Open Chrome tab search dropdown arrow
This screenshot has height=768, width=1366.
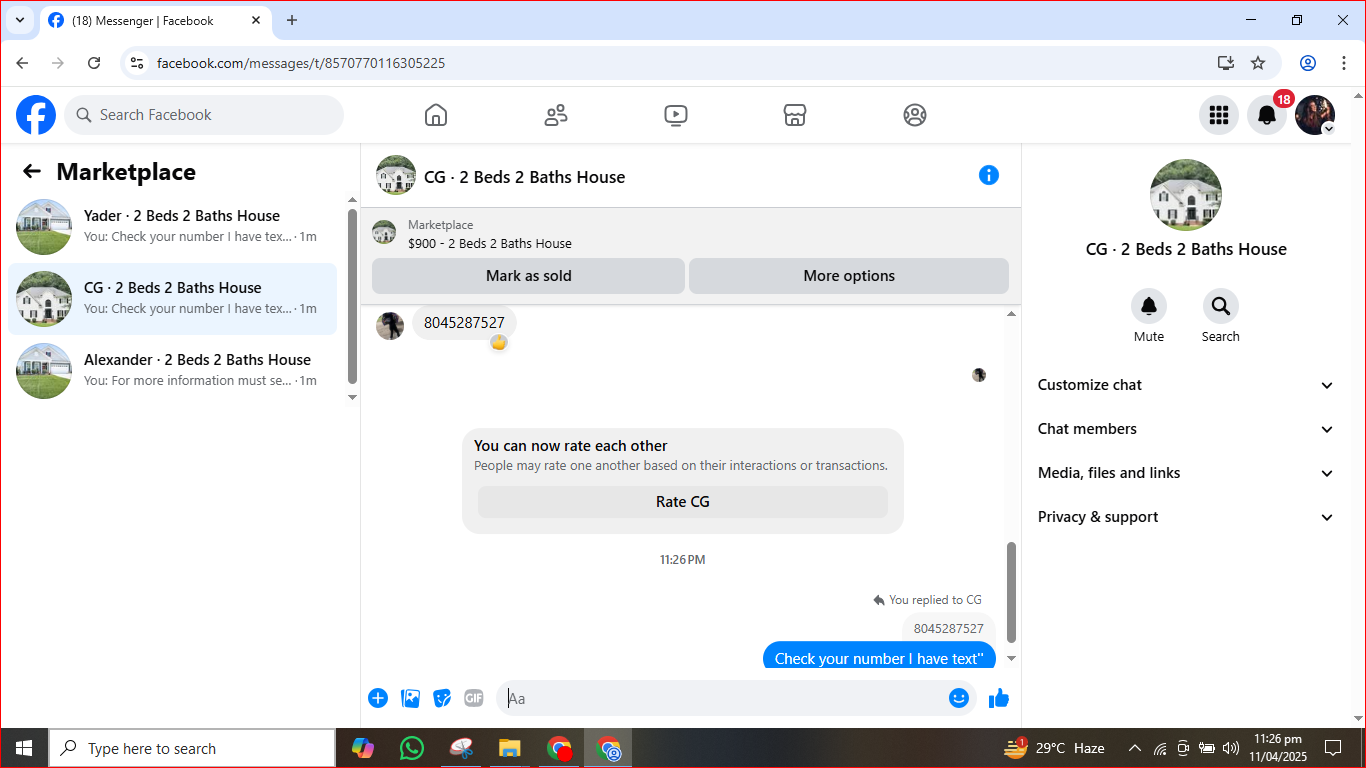coord(19,20)
